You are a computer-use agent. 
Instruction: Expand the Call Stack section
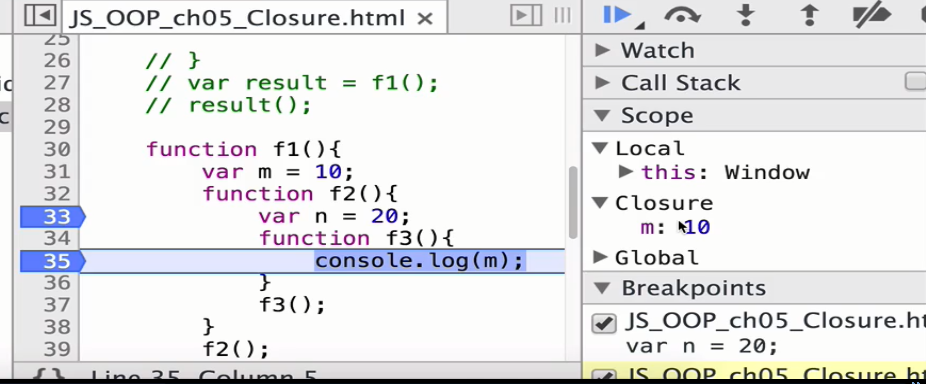602,82
